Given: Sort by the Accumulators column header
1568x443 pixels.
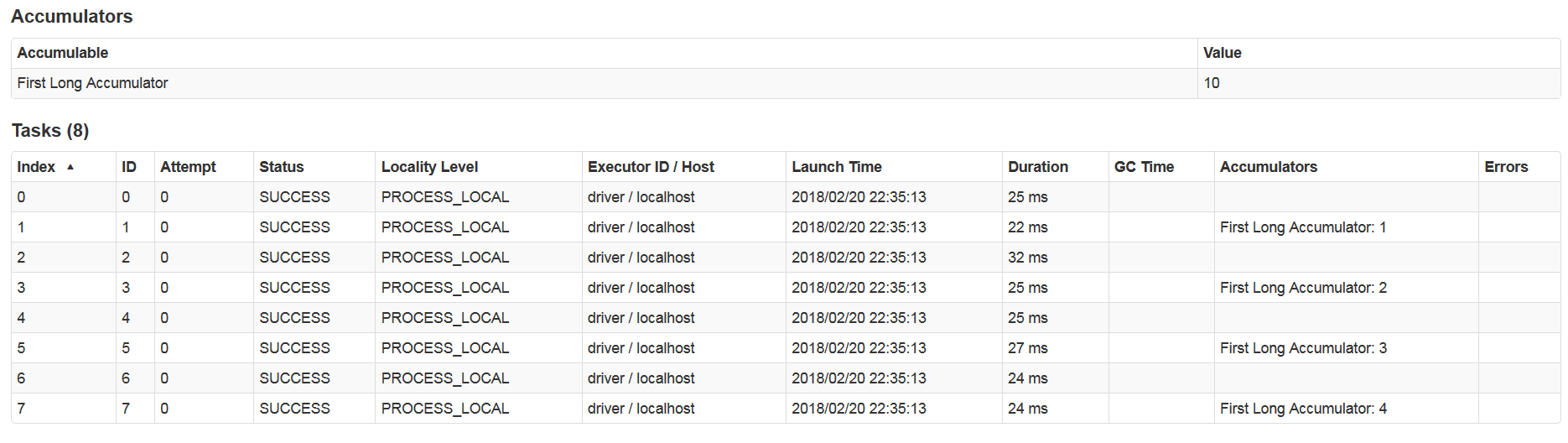Looking at the screenshot, I should point(1268,167).
